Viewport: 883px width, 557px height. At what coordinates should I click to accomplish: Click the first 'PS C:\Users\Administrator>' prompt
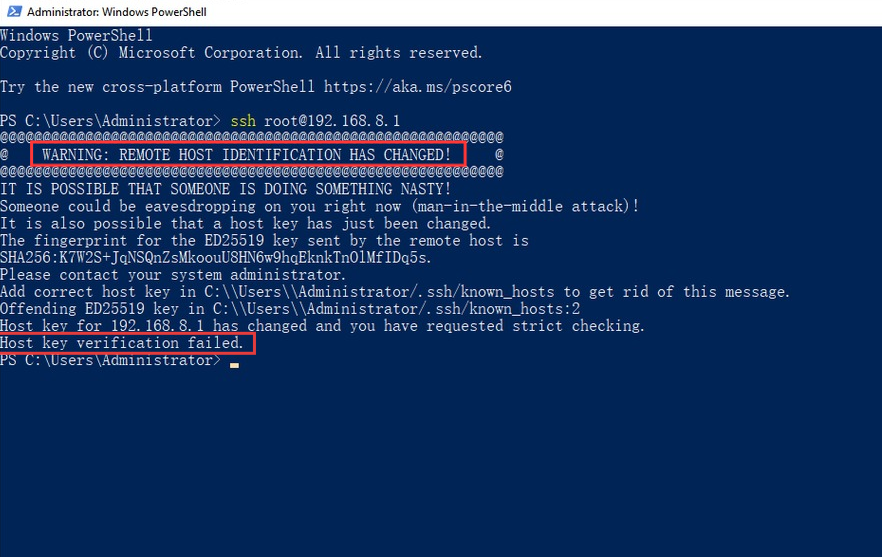(110, 121)
